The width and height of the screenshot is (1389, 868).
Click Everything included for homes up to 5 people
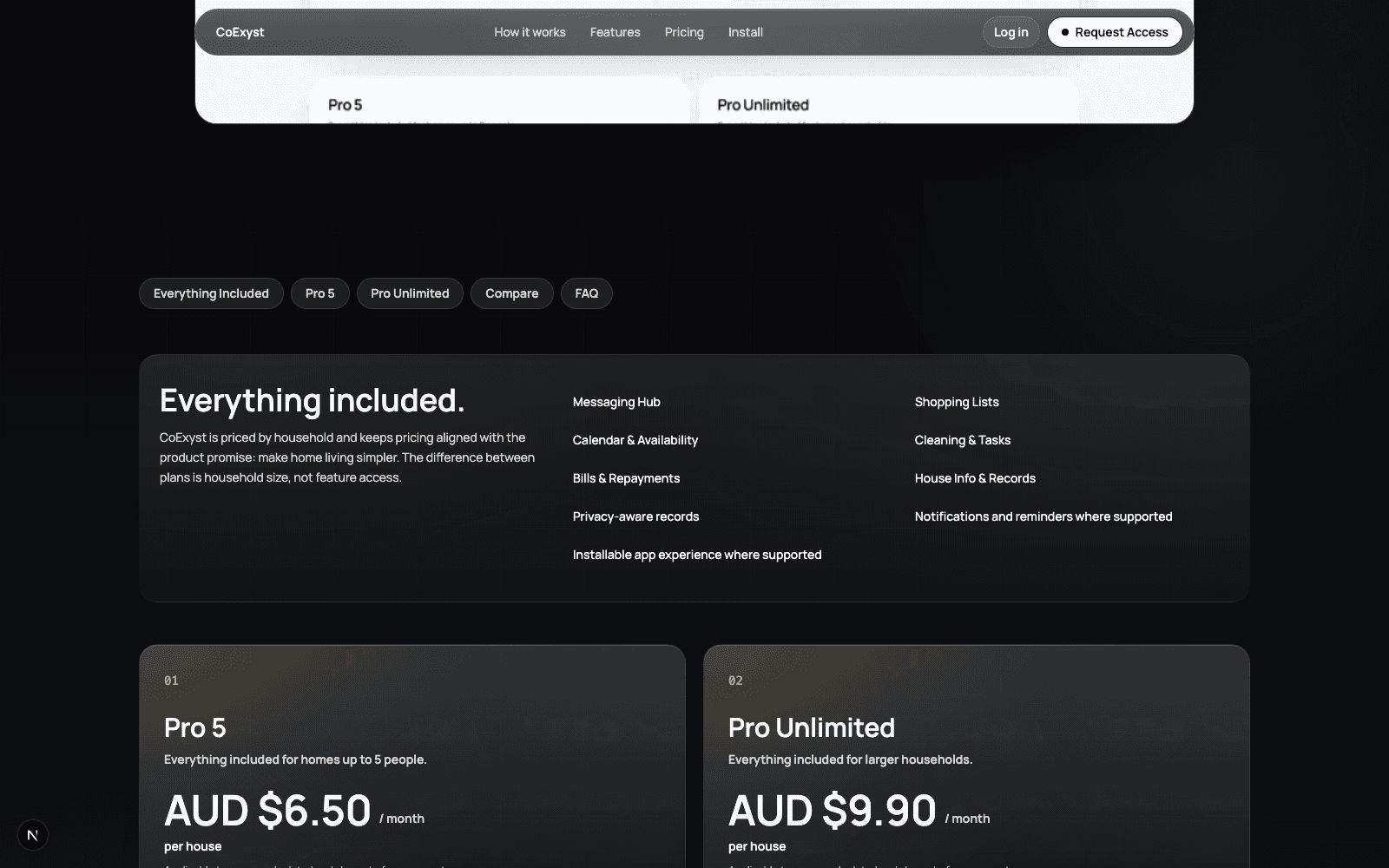pos(295,759)
